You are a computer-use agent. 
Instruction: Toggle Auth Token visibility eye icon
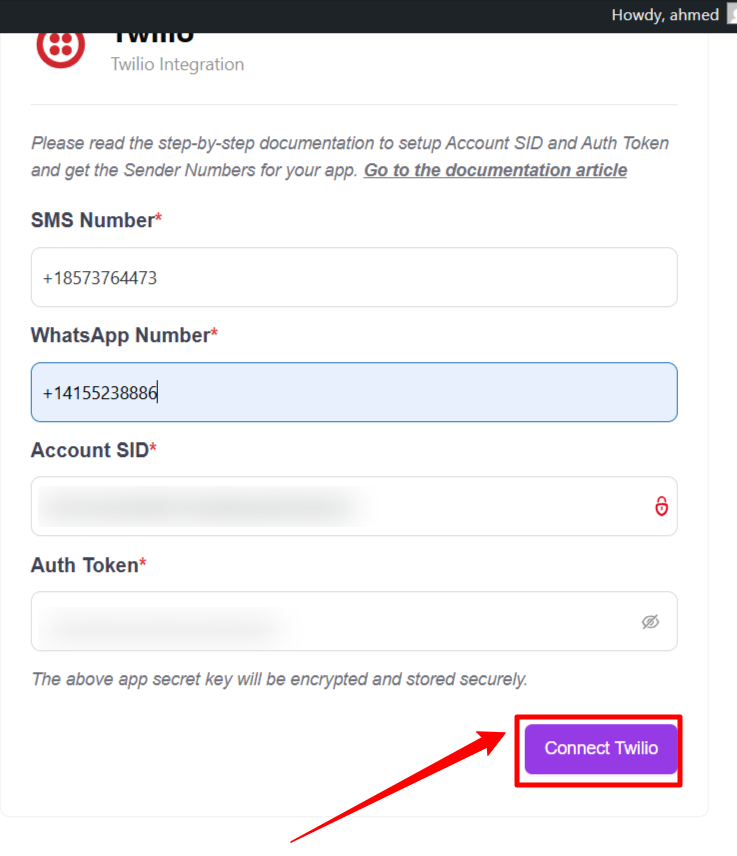click(650, 622)
